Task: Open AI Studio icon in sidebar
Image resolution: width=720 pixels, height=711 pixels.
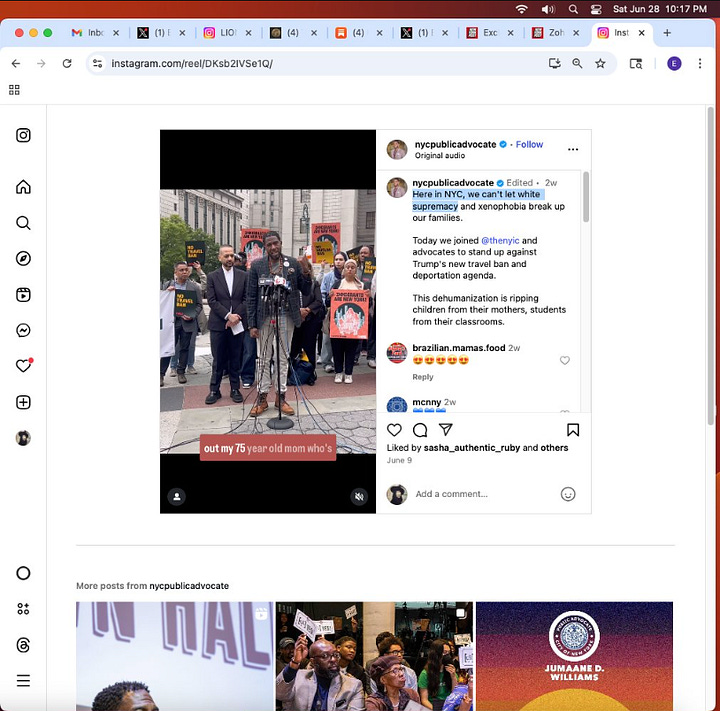Action: 23,609
